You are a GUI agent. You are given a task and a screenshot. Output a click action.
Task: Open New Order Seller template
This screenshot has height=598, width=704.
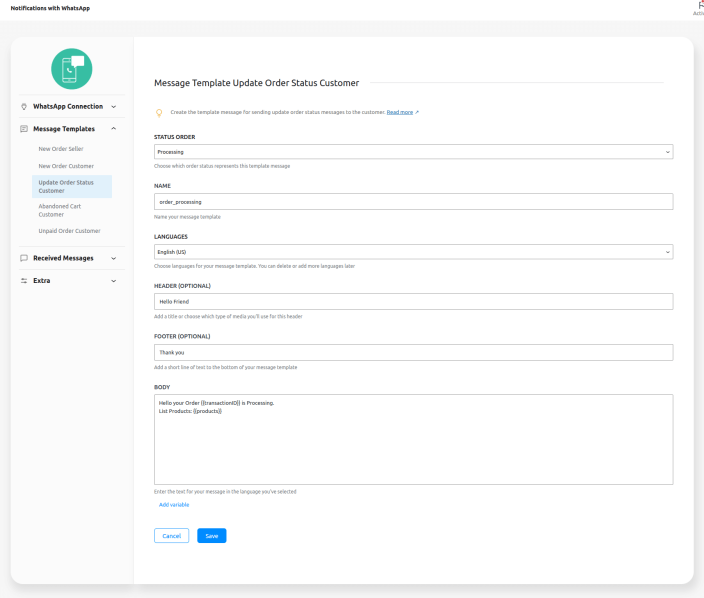click(61, 149)
